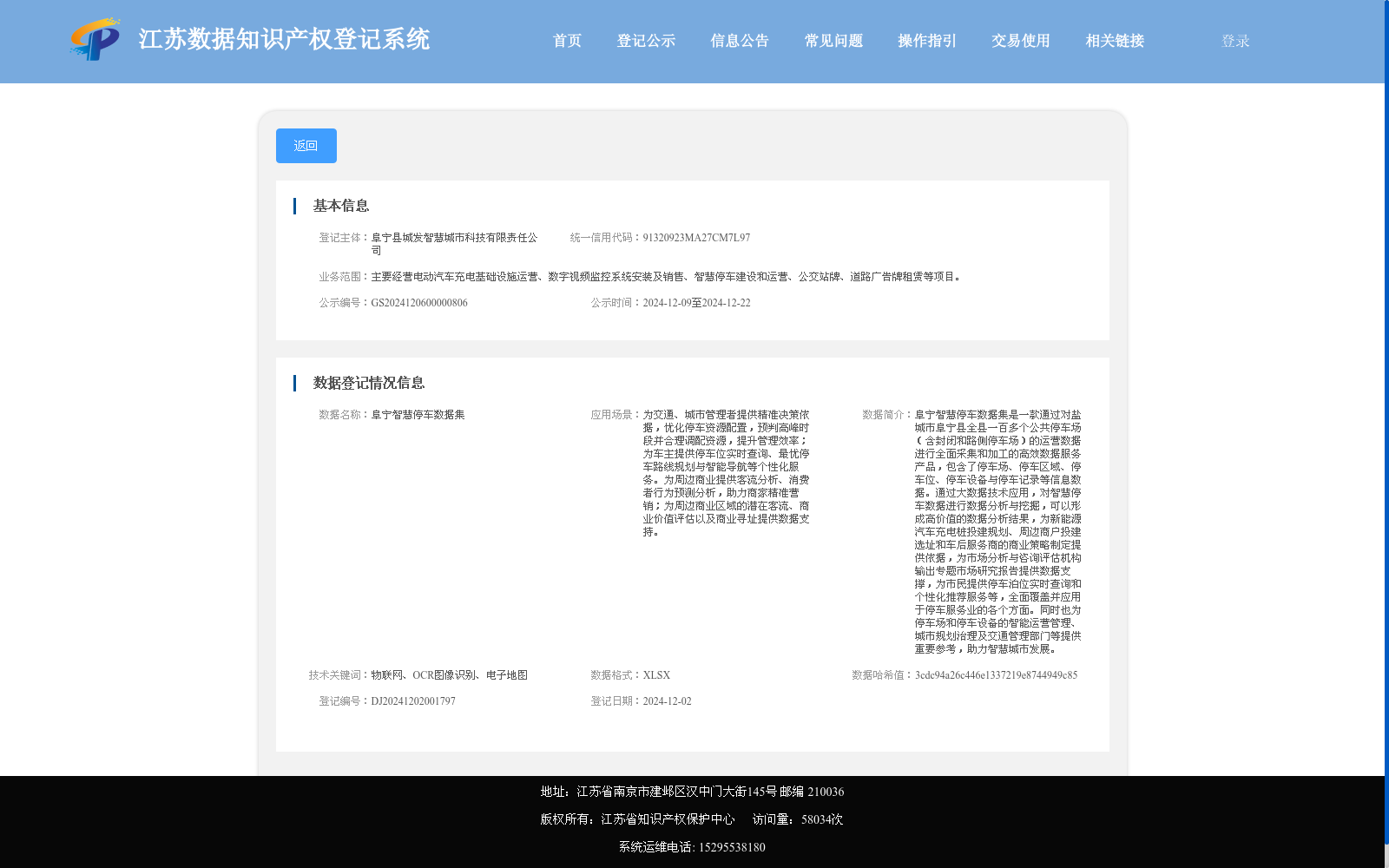The height and width of the screenshot is (868, 1389).
Task: Click the 技术关键词 field label
Action: 339,675
